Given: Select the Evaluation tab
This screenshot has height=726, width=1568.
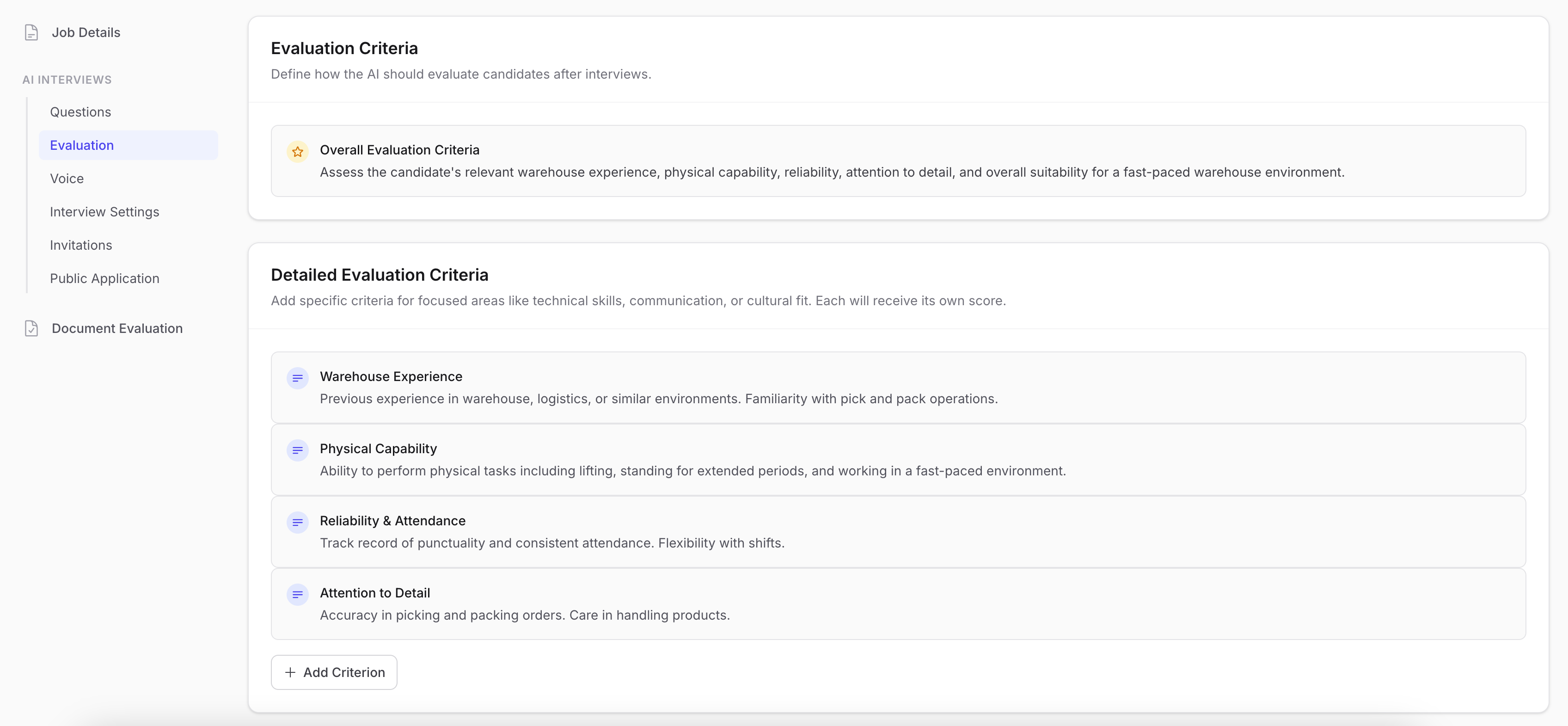Looking at the screenshot, I should coord(81,145).
